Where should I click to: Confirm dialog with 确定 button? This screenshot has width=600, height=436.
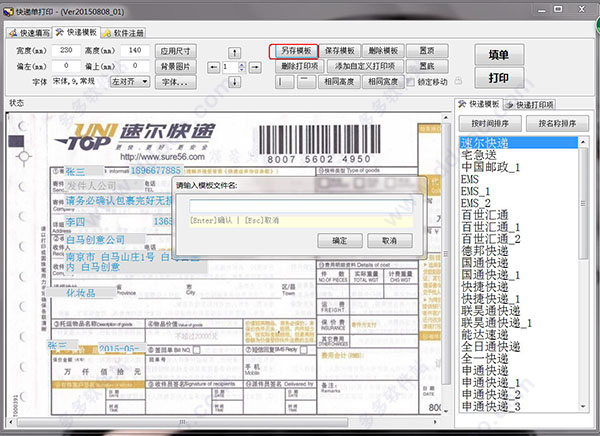[340, 241]
